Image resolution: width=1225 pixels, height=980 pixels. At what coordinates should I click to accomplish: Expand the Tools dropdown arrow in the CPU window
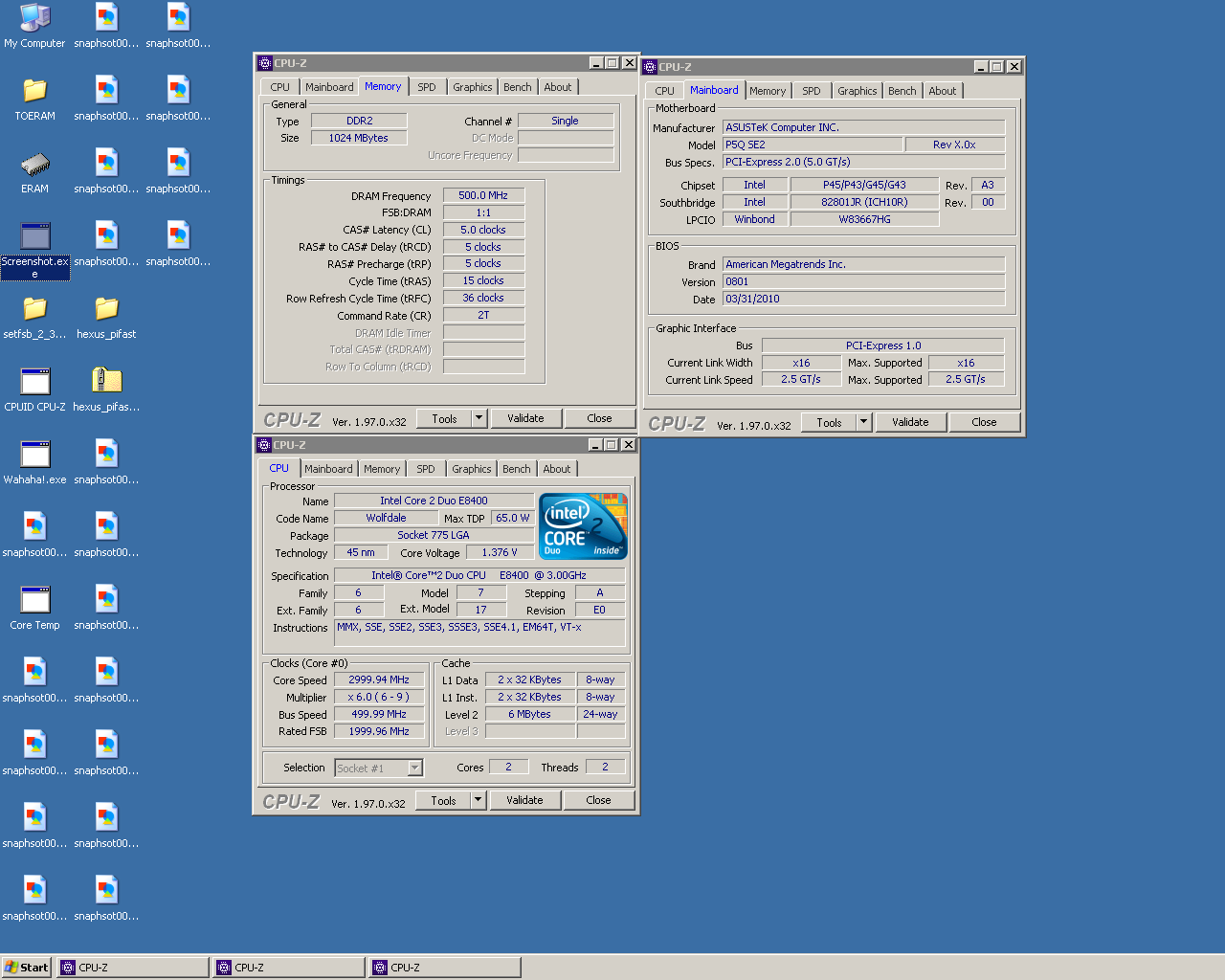(479, 800)
